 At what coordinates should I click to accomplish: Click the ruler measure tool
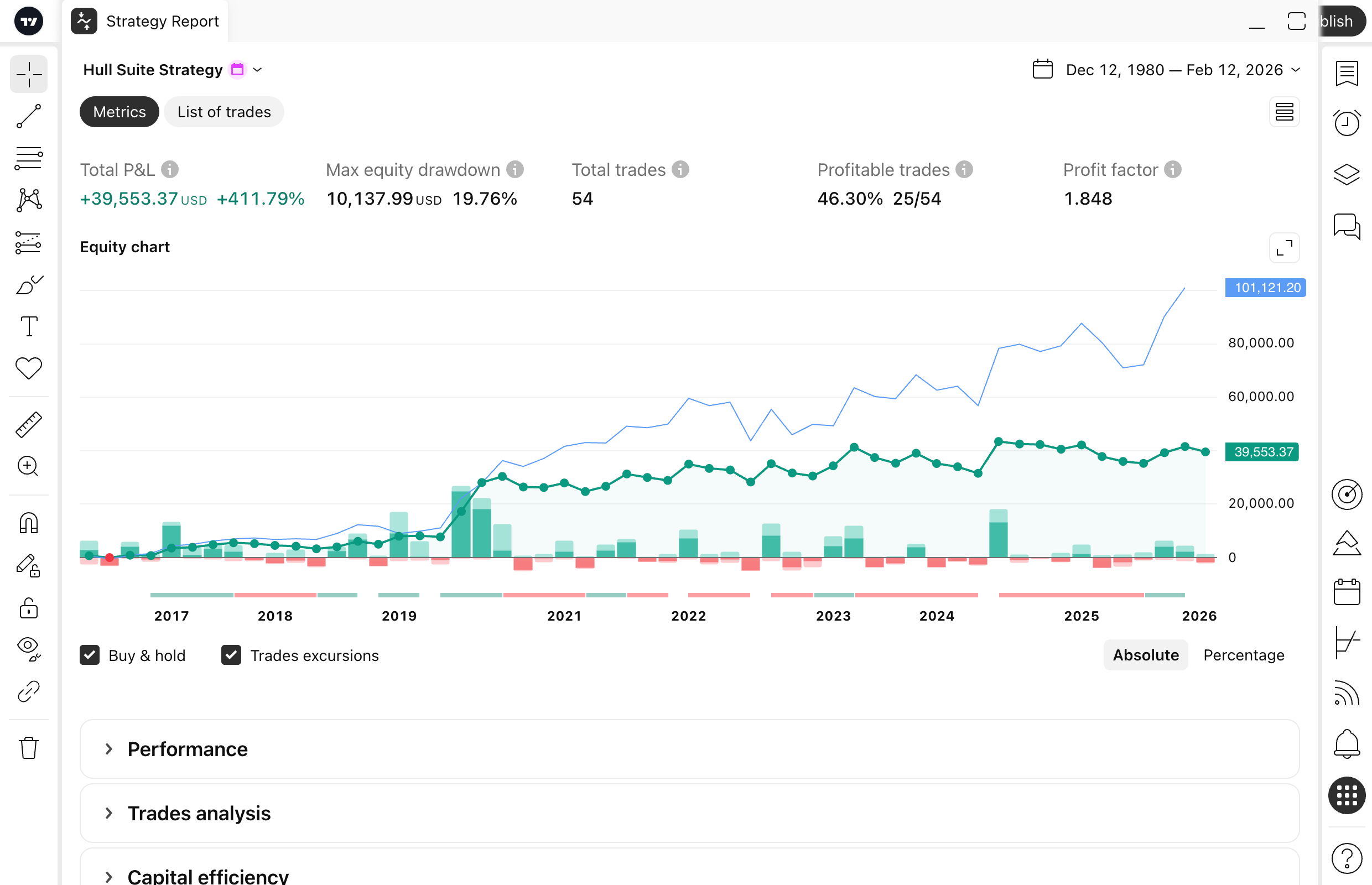tap(28, 425)
